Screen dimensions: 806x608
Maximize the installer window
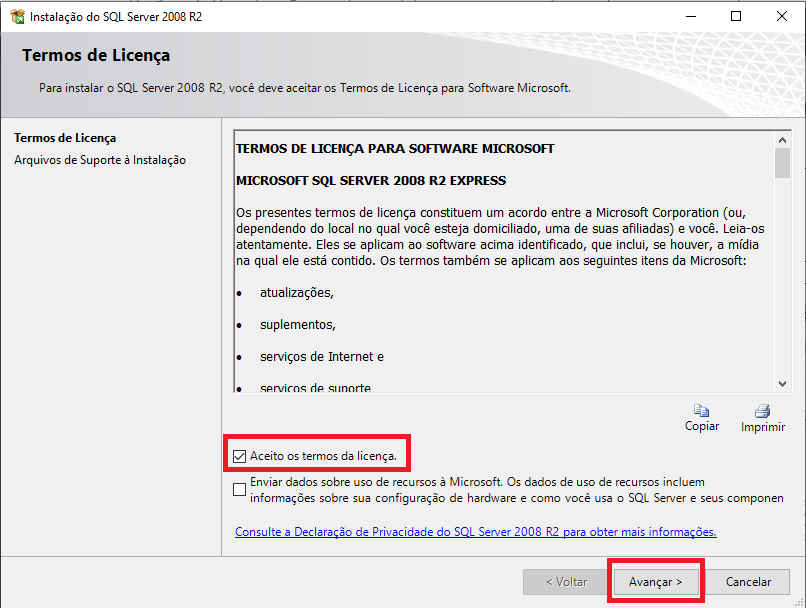736,16
